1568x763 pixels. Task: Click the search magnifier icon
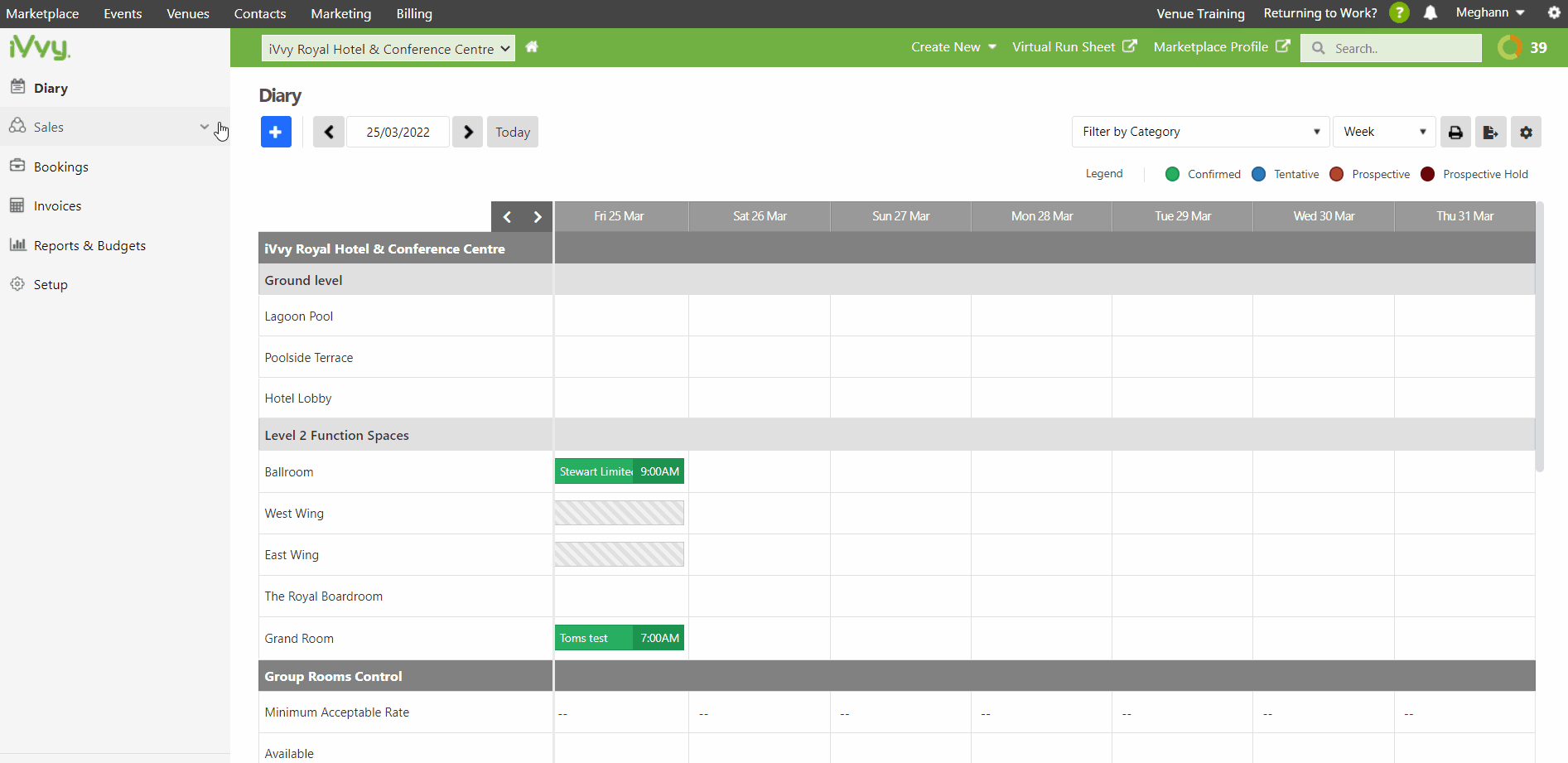click(1319, 48)
